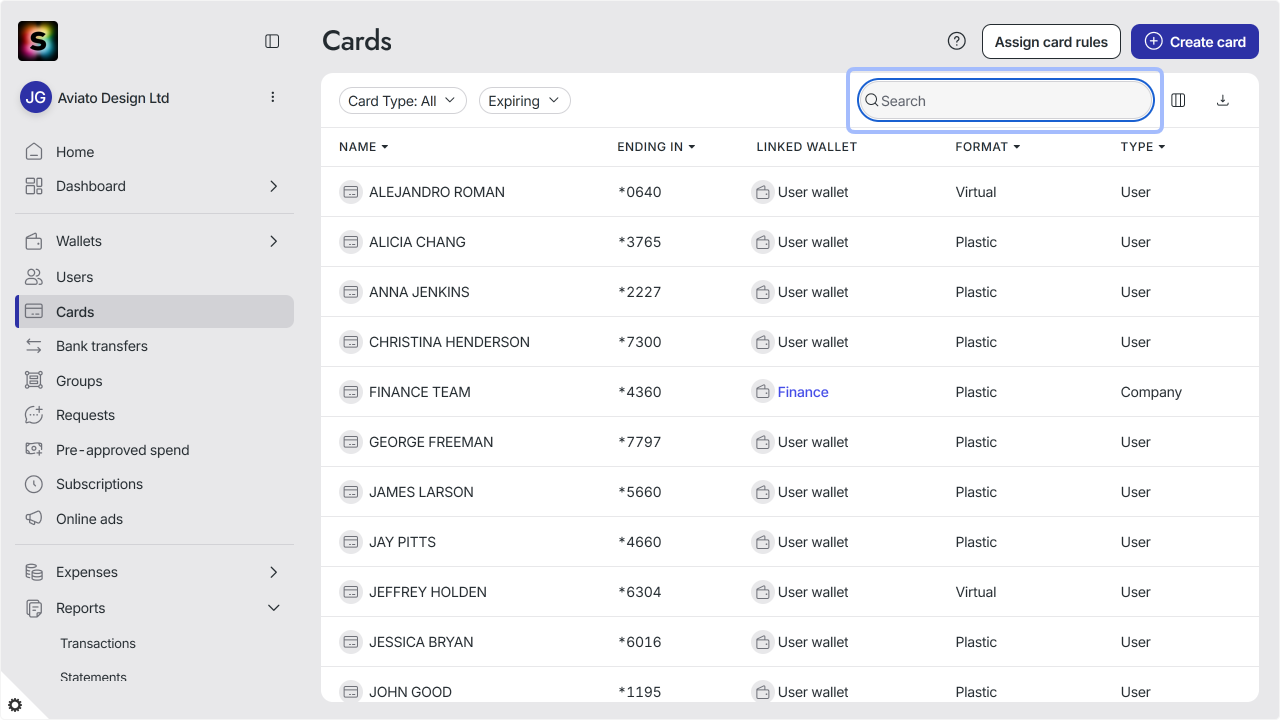Click Virtual format in ALEJANDRO ROMAN row
This screenshot has height=720, width=1280.
(976, 192)
